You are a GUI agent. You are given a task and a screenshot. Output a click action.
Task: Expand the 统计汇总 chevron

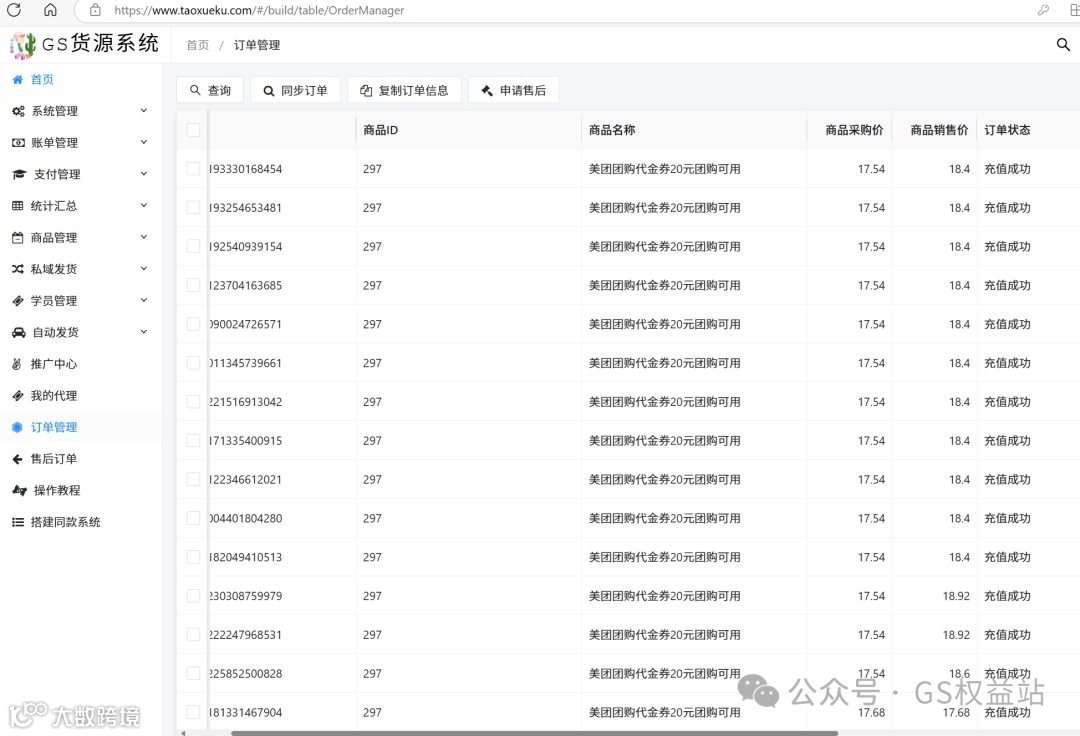point(144,205)
